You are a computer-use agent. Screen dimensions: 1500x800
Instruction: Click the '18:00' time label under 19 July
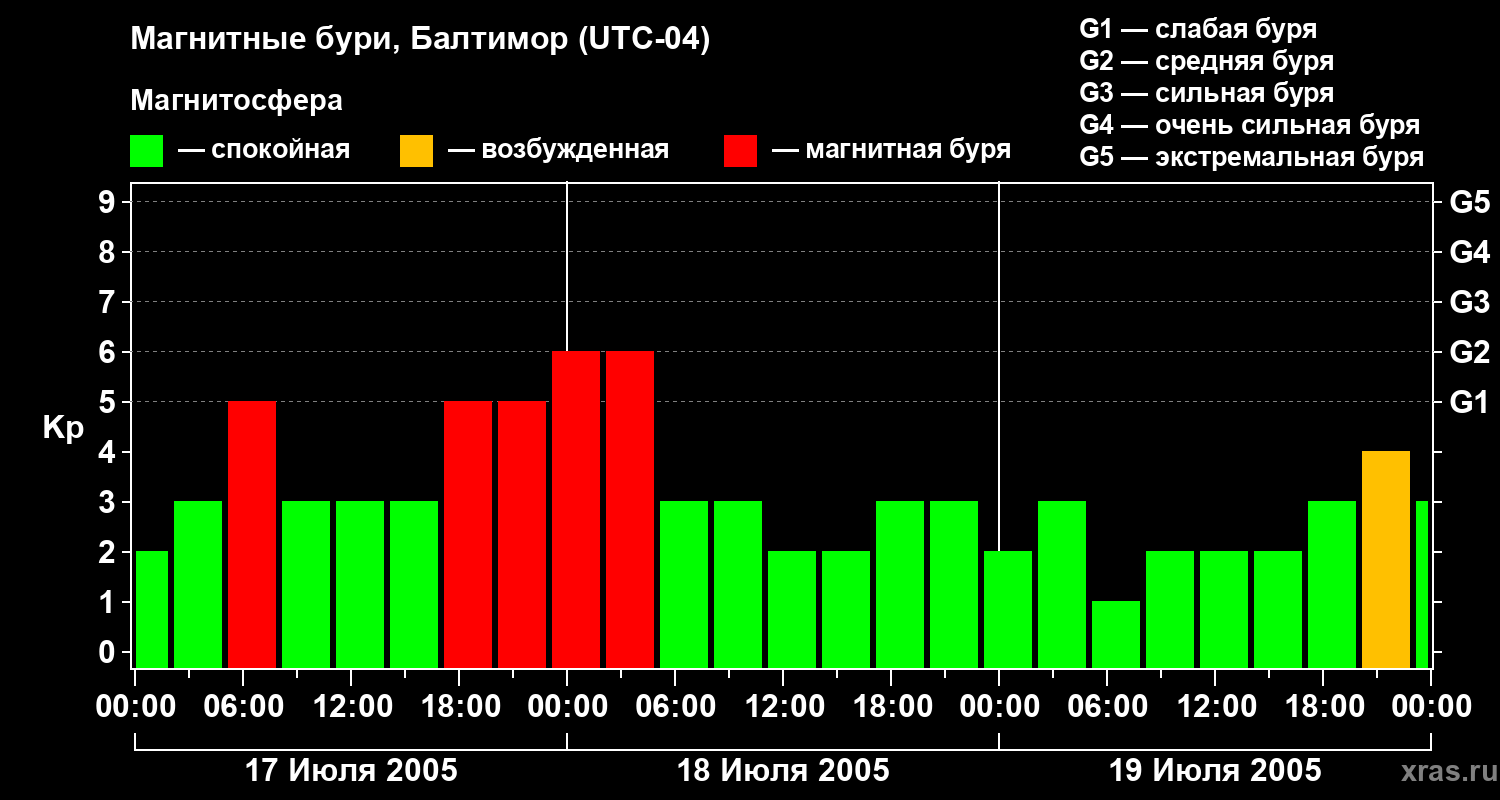point(1323,707)
